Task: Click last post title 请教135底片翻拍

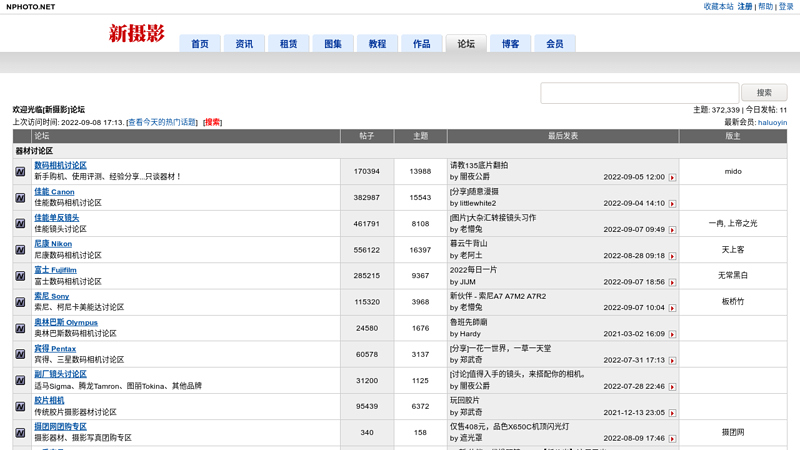Action: tap(479, 165)
